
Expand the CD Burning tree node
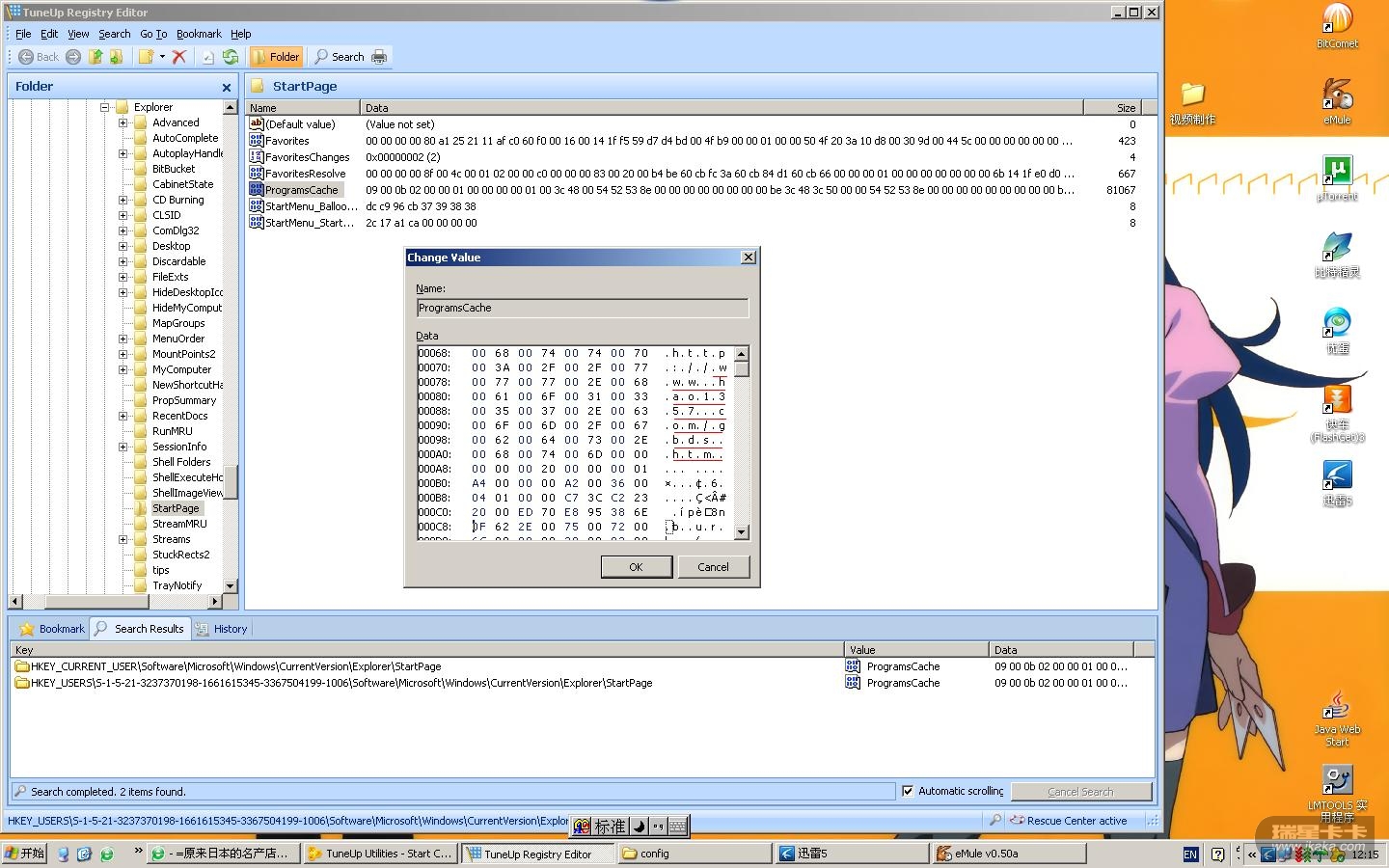123,200
